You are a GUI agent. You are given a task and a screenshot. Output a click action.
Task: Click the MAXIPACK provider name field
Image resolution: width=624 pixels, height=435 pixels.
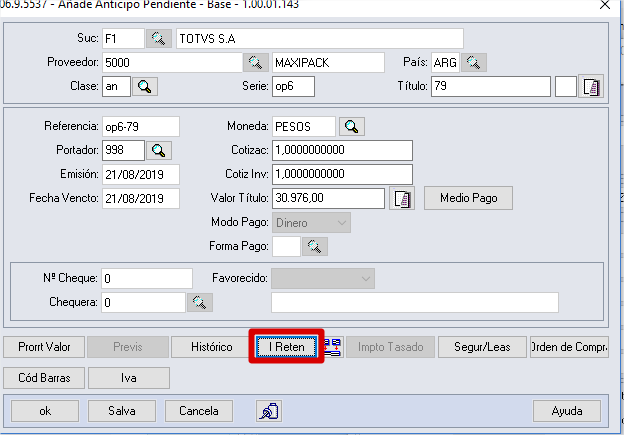coord(328,62)
